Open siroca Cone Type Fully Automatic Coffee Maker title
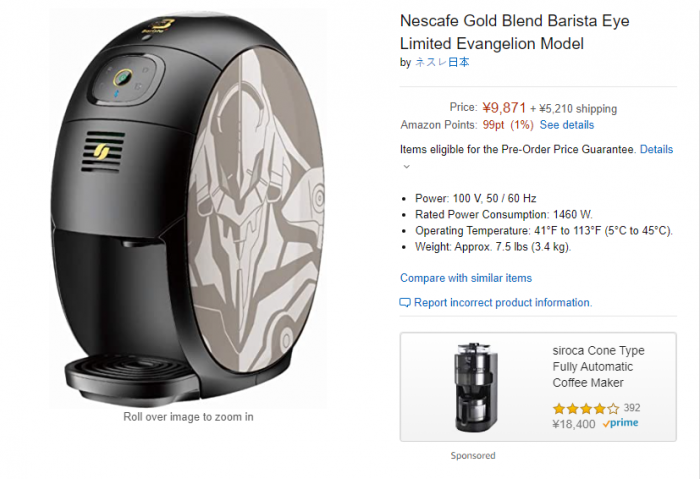 pos(598,367)
